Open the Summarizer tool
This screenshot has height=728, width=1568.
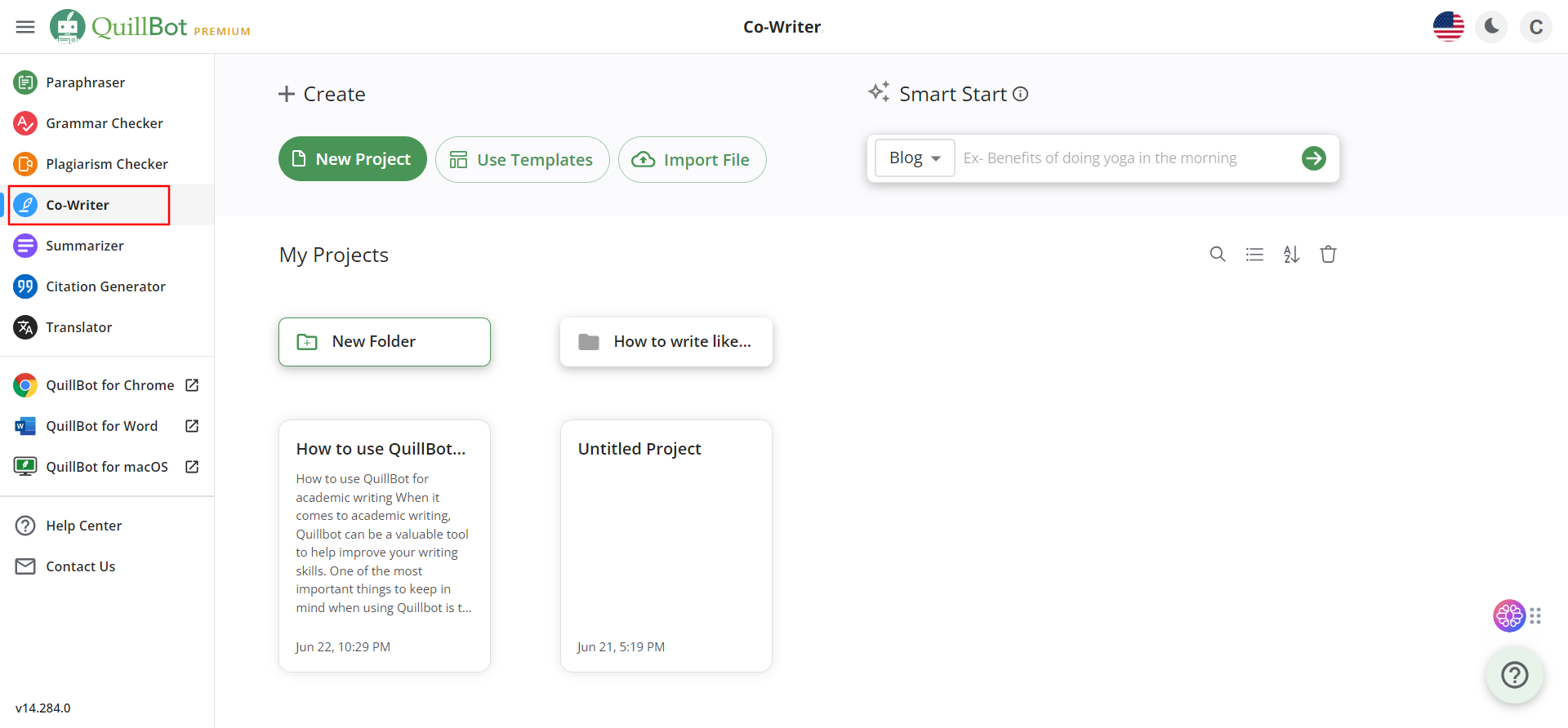pos(107,246)
